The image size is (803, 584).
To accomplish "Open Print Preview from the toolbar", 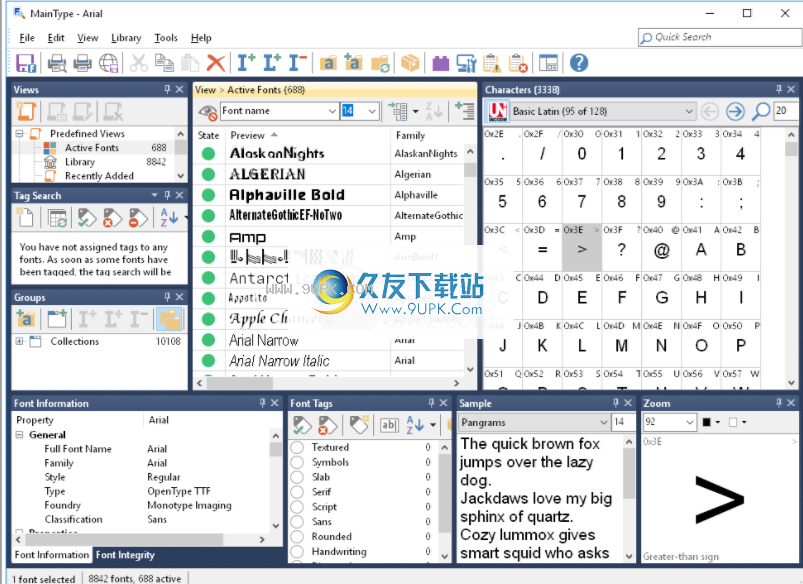I will 57,63.
